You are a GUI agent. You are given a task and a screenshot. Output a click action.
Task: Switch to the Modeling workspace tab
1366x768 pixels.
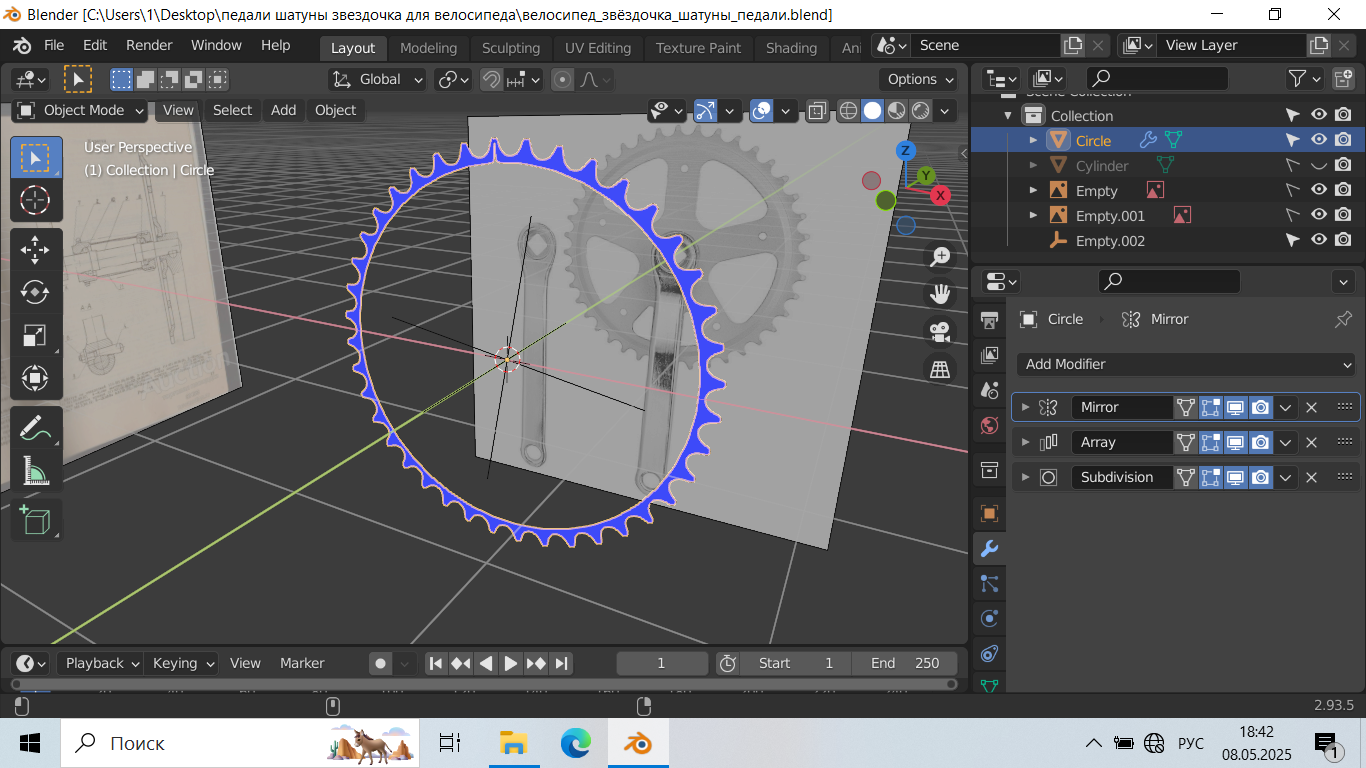click(x=428, y=47)
